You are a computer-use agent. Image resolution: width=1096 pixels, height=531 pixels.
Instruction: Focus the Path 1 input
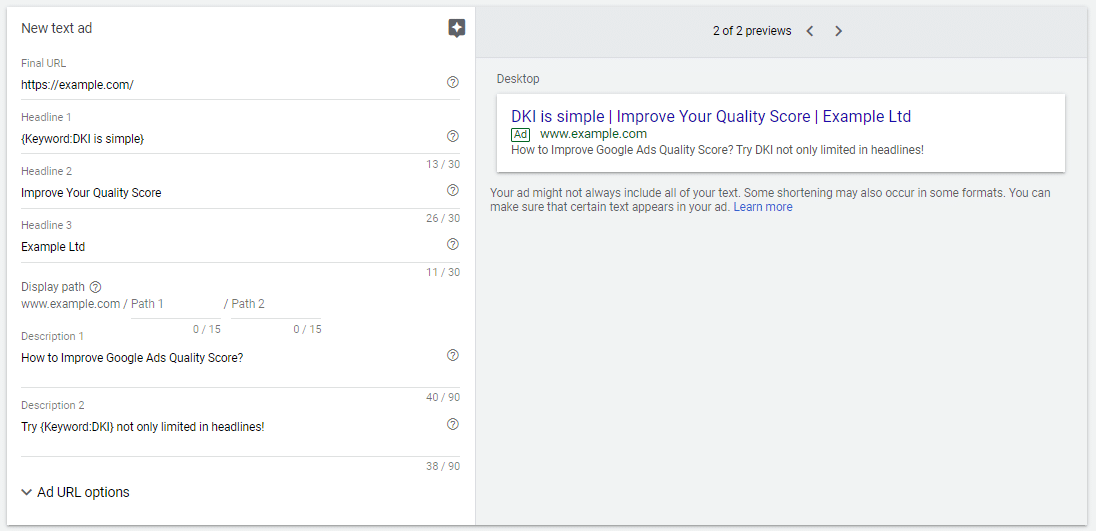(175, 304)
